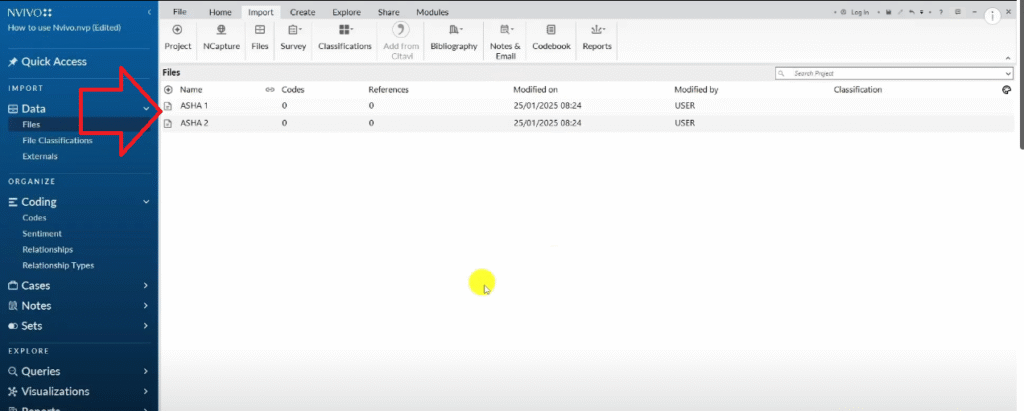1024x411 pixels.
Task: Open Externals in sidebar
Action: tap(40, 157)
